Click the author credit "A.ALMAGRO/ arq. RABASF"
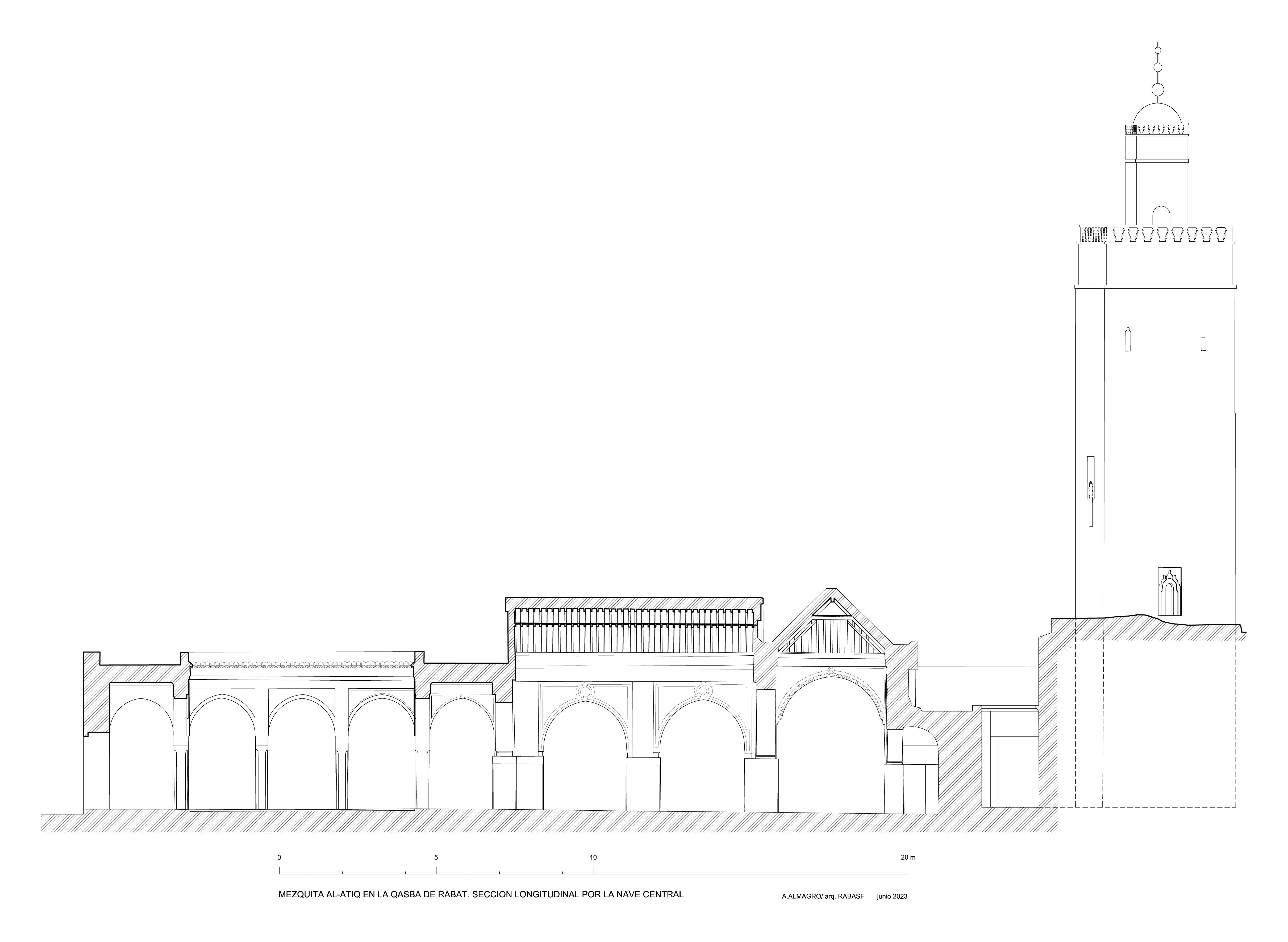1288x942 pixels. pyautogui.click(x=823, y=896)
